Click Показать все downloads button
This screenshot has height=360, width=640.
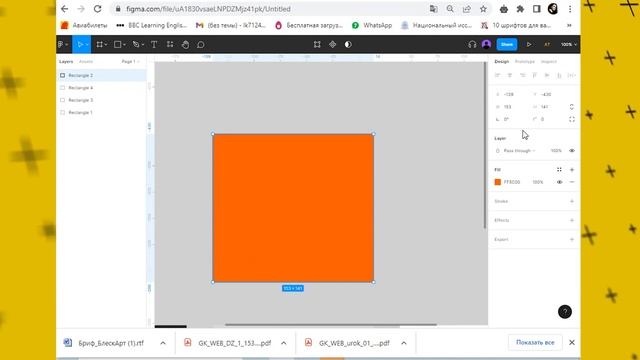(x=535, y=342)
